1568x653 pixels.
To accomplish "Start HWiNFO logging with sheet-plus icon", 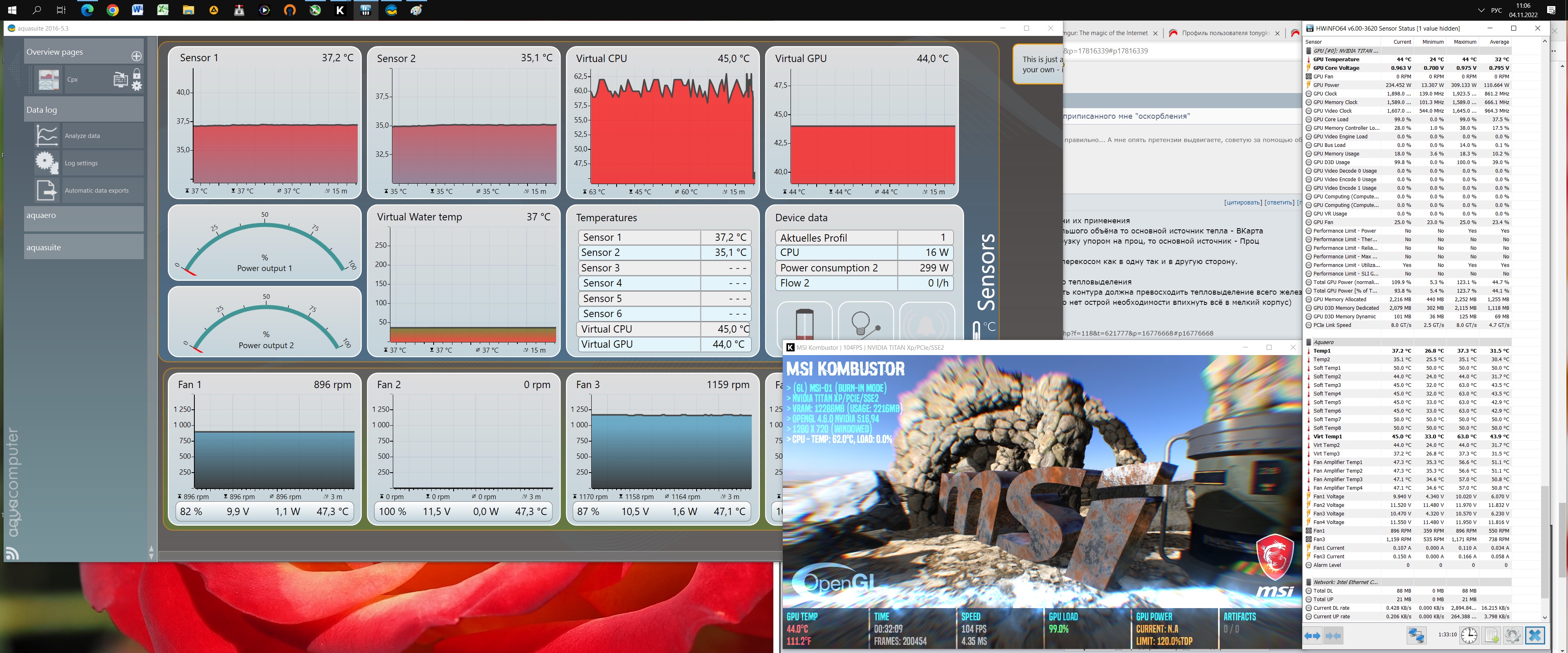I will [1491, 635].
